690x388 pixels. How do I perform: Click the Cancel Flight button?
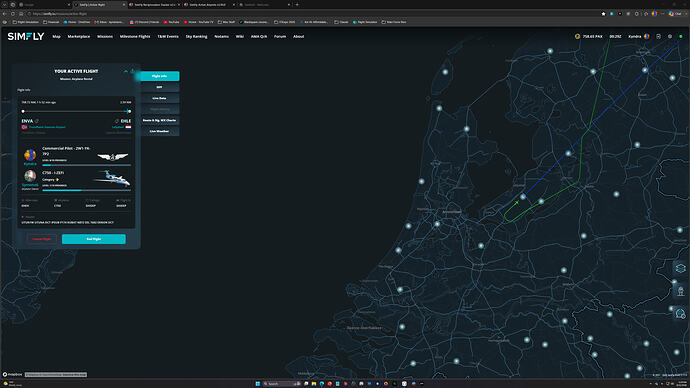pos(42,239)
